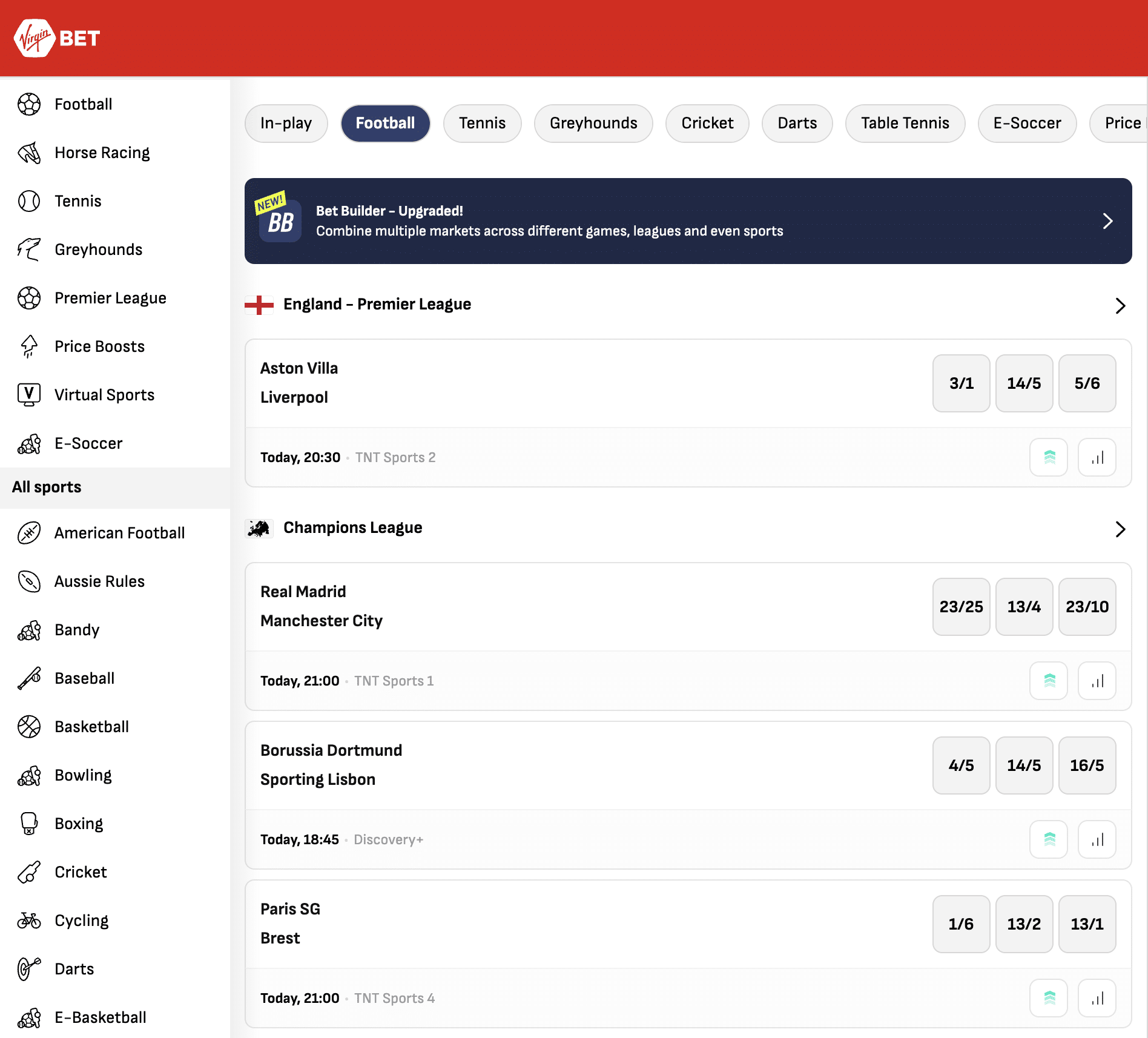
Task: Open Virtual Sports from the sidebar
Action: coord(104,394)
